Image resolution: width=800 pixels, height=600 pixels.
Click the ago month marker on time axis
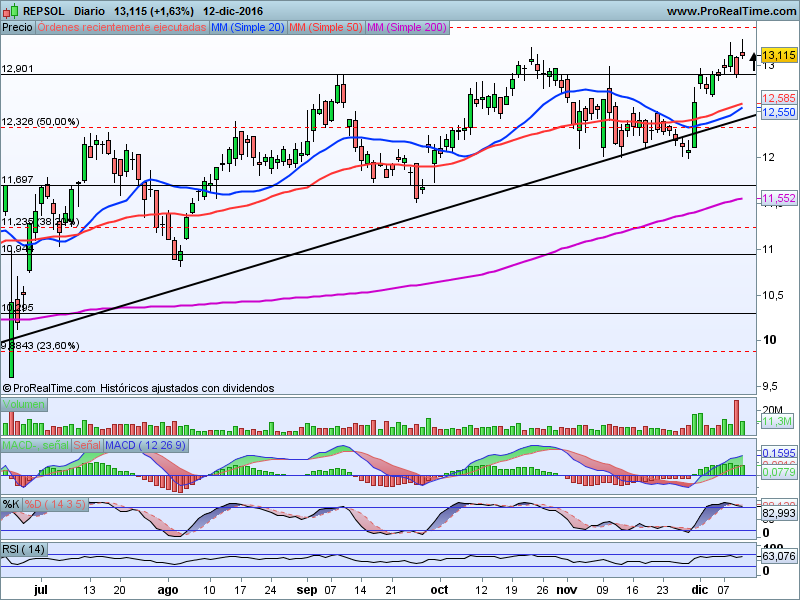(168, 590)
